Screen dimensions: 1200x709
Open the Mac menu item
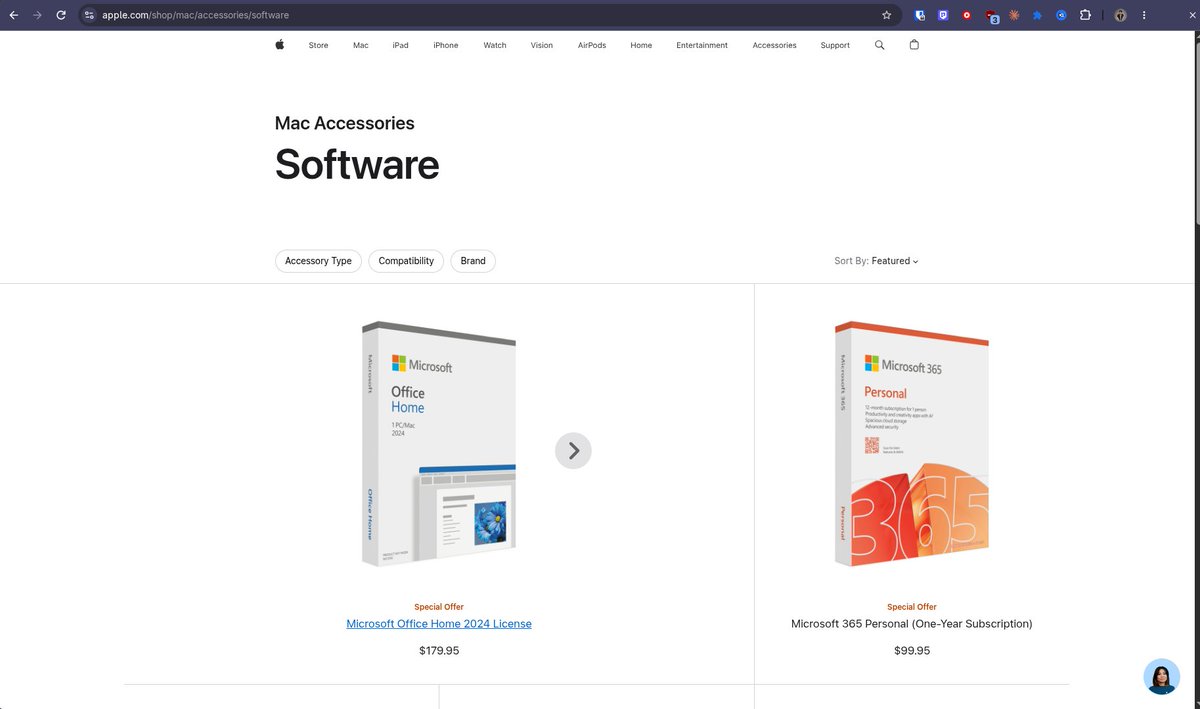click(x=361, y=45)
